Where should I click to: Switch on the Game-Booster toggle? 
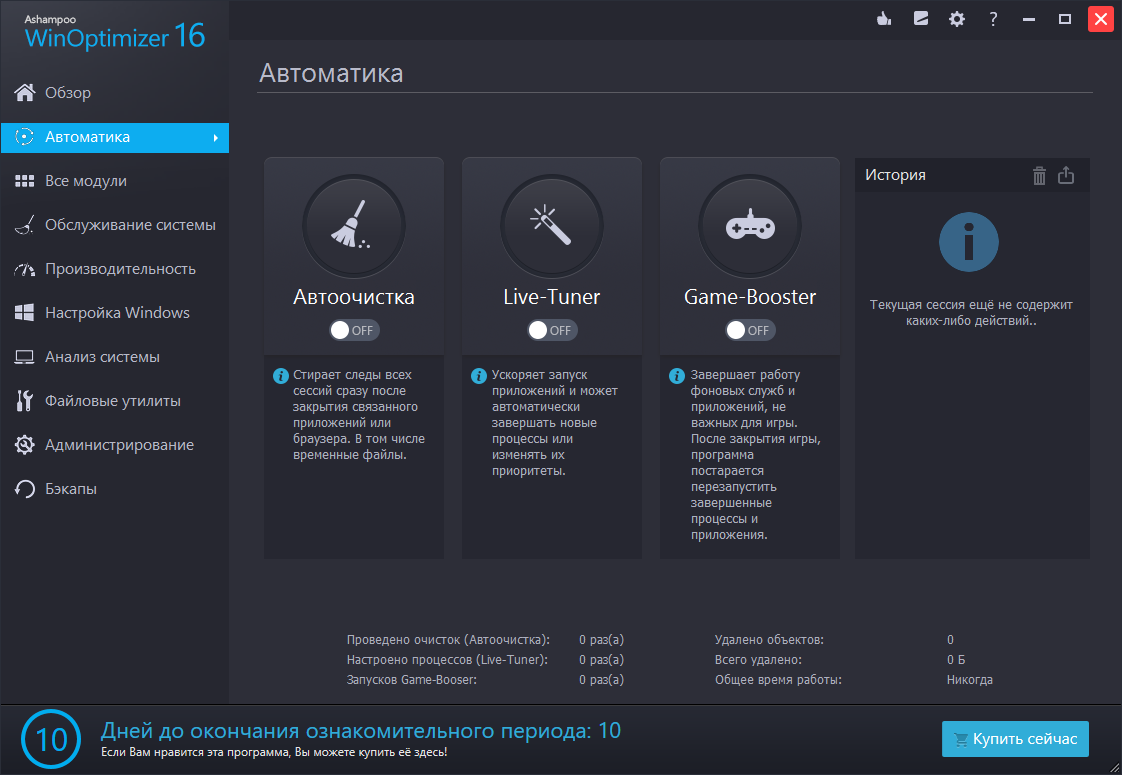[750, 330]
